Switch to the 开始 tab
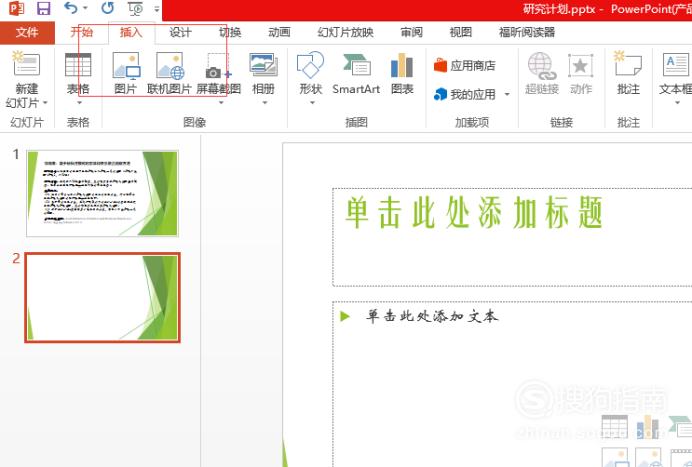 point(82,32)
